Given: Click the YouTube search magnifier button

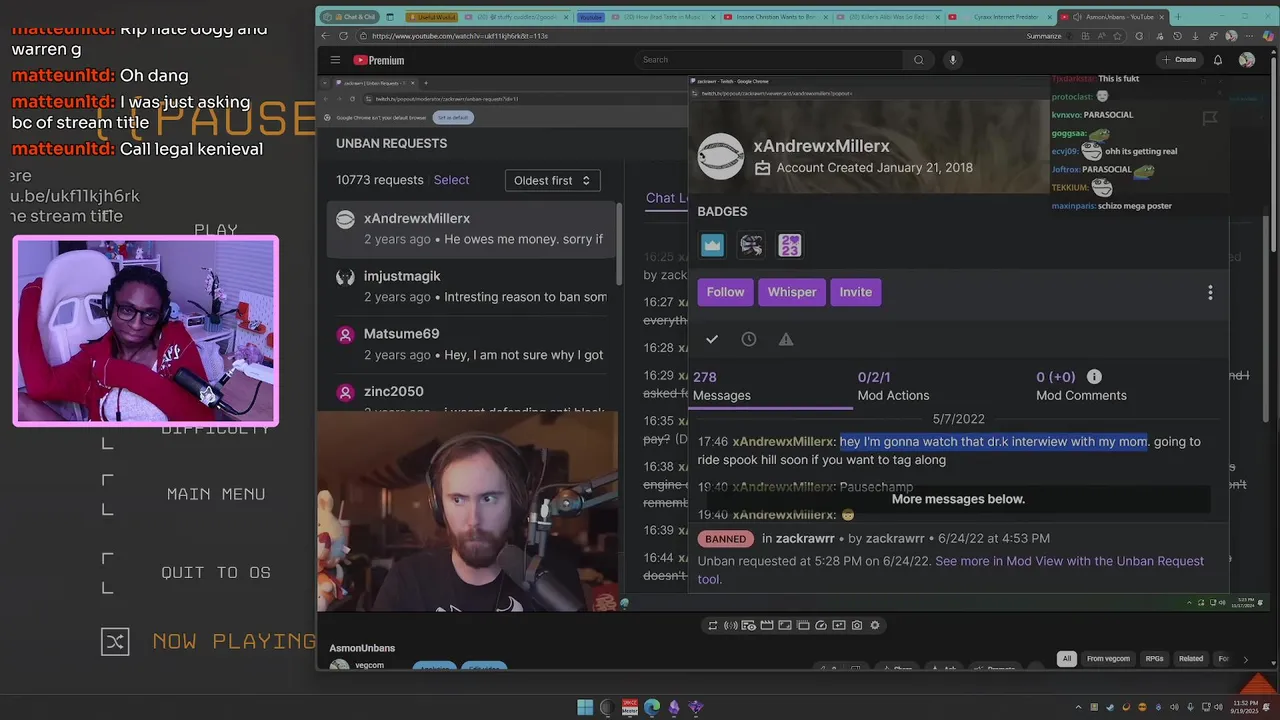Looking at the screenshot, I should point(918,60).
